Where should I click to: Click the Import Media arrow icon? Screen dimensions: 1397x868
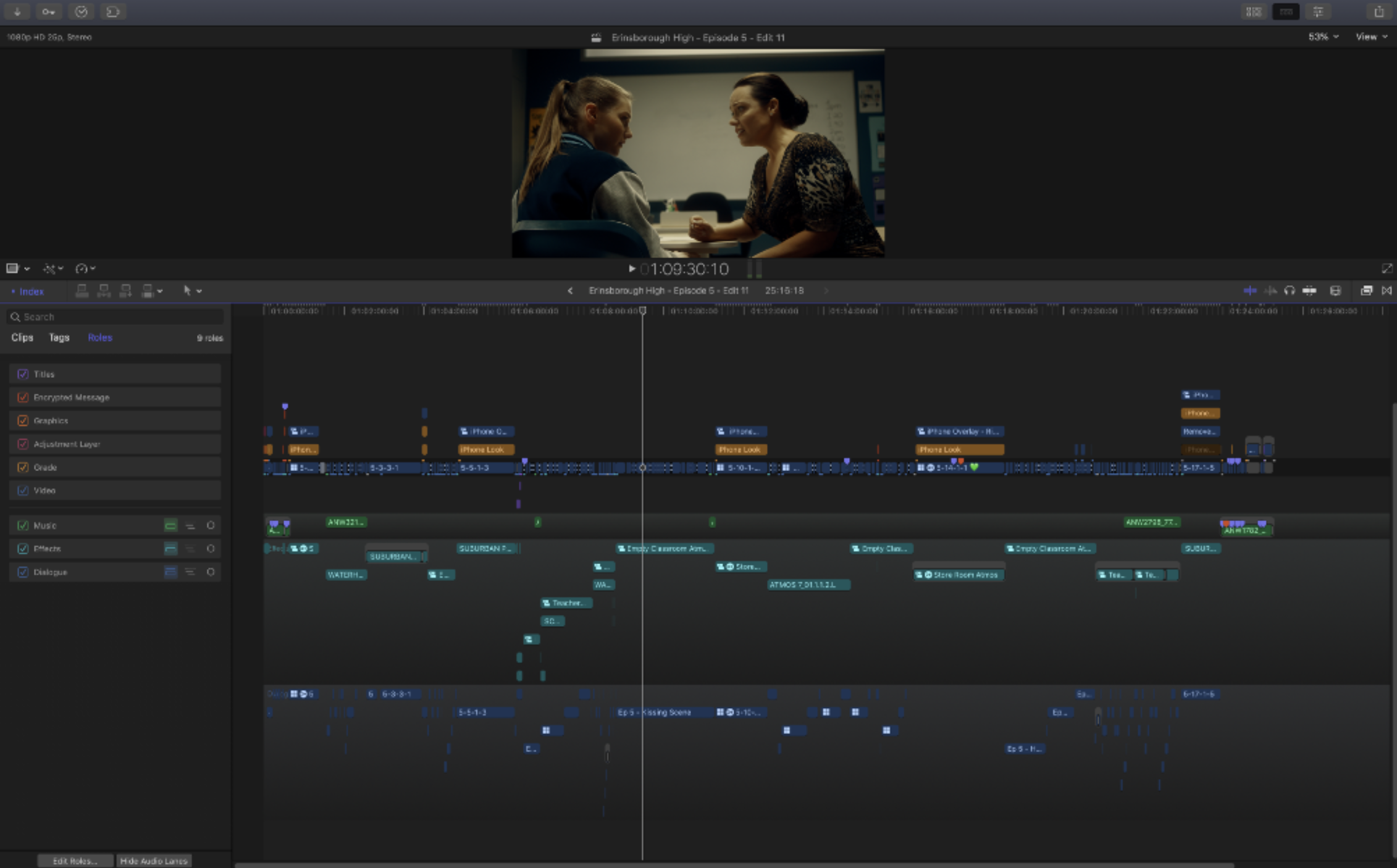17,12
